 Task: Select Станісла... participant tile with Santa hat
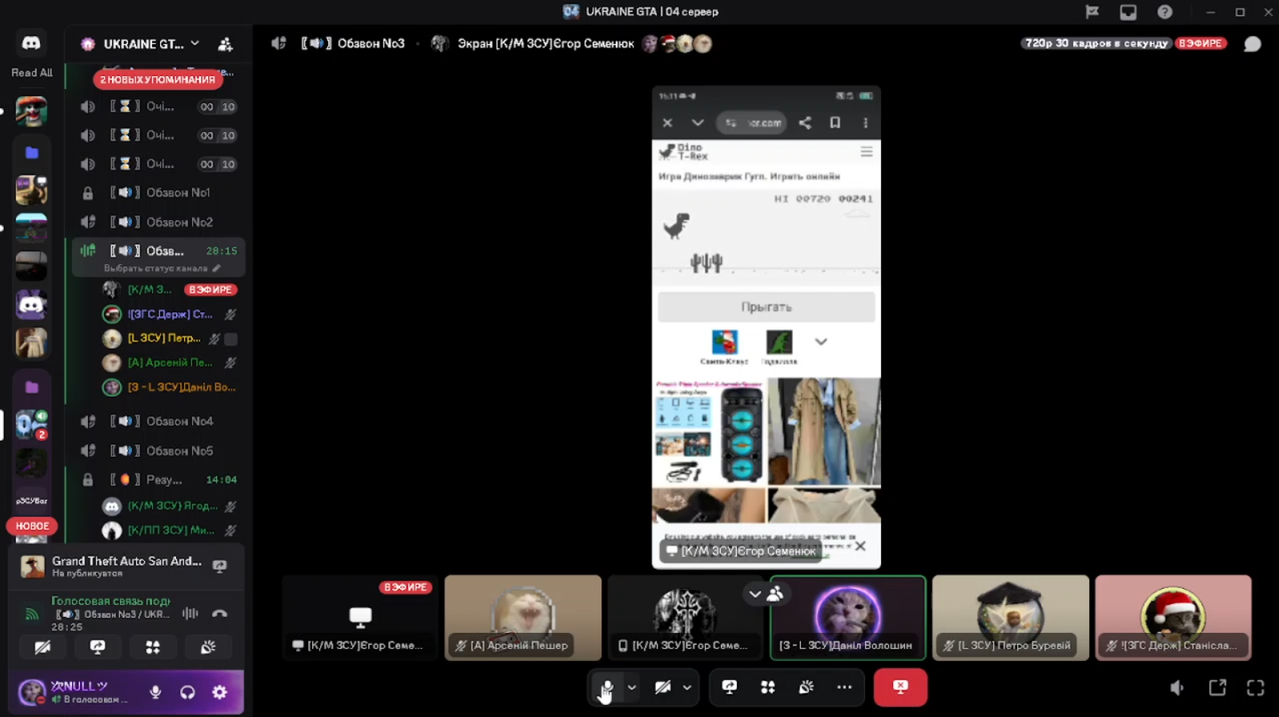[1173, 618]
